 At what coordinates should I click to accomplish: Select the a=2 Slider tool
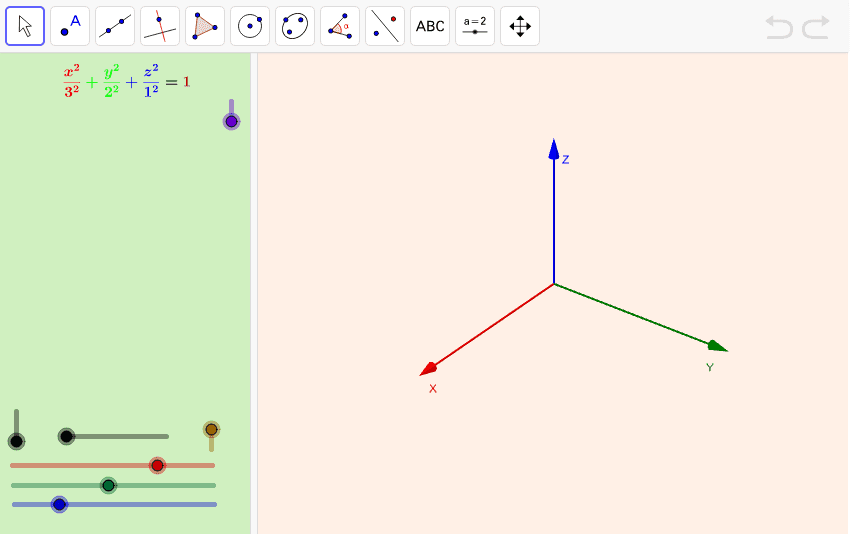pos(475,26)
